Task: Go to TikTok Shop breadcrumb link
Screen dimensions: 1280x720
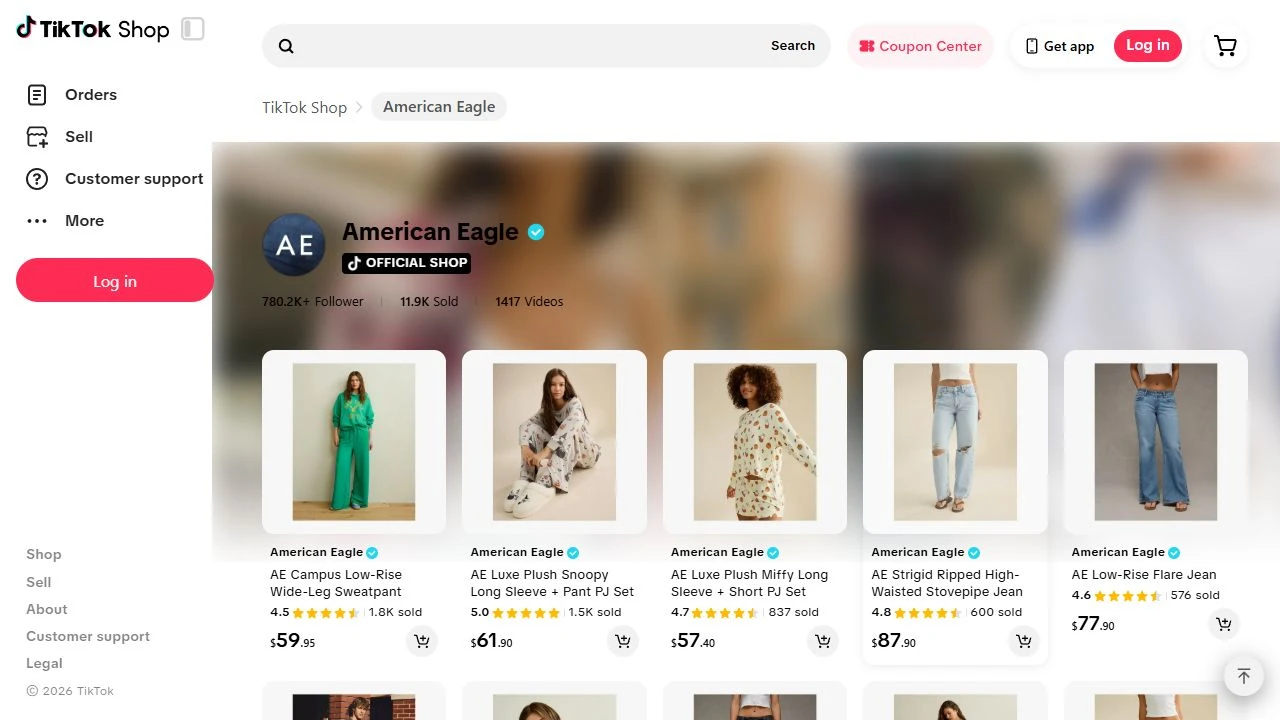Action: pos(304,107)
